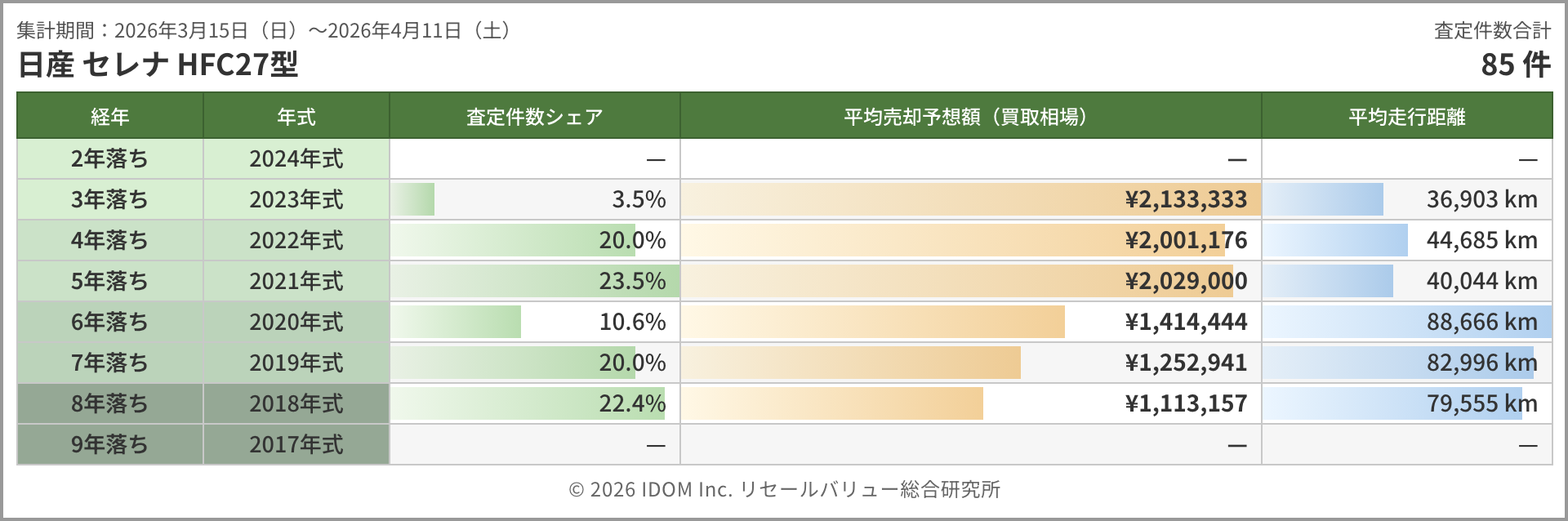Screen dimensions: 1568x521
Task: Select the 査定件数シェア column header
Action: [x=534, y=117]
